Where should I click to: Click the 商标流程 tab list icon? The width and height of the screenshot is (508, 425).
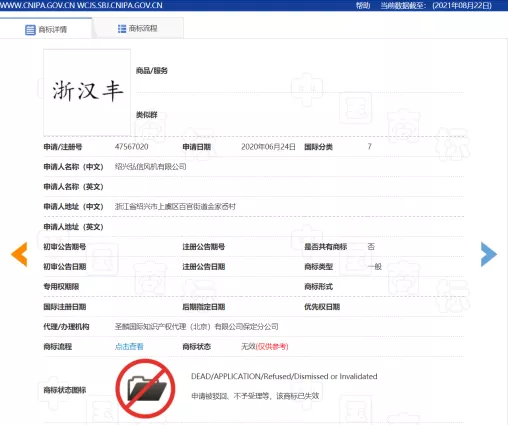(122, 29)
